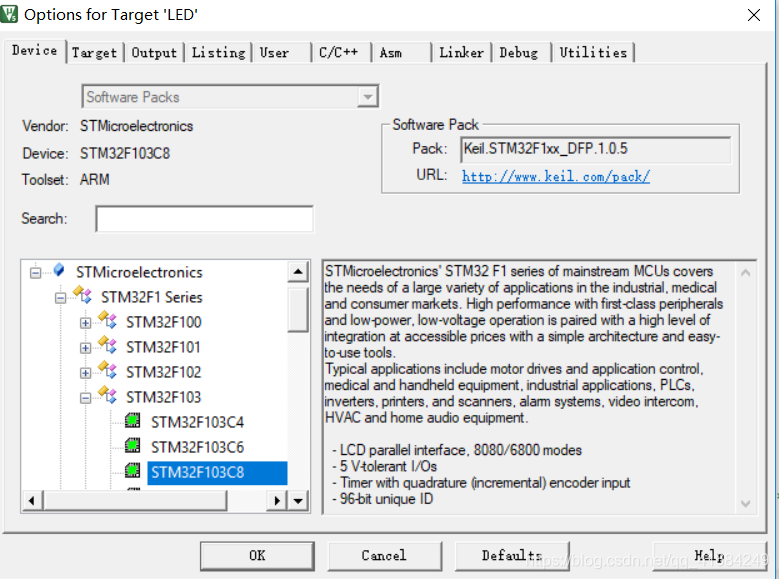
Task: Open the keil.com/pack URL link
Action: [x=556, y=176]
